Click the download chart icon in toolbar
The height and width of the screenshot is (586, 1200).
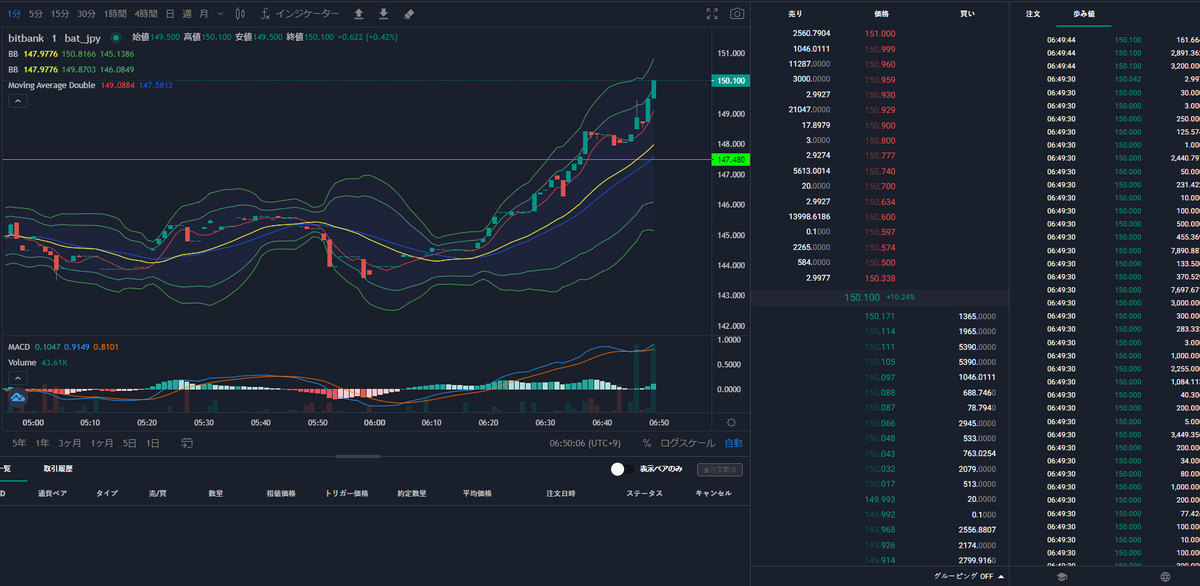pos(383,14)
